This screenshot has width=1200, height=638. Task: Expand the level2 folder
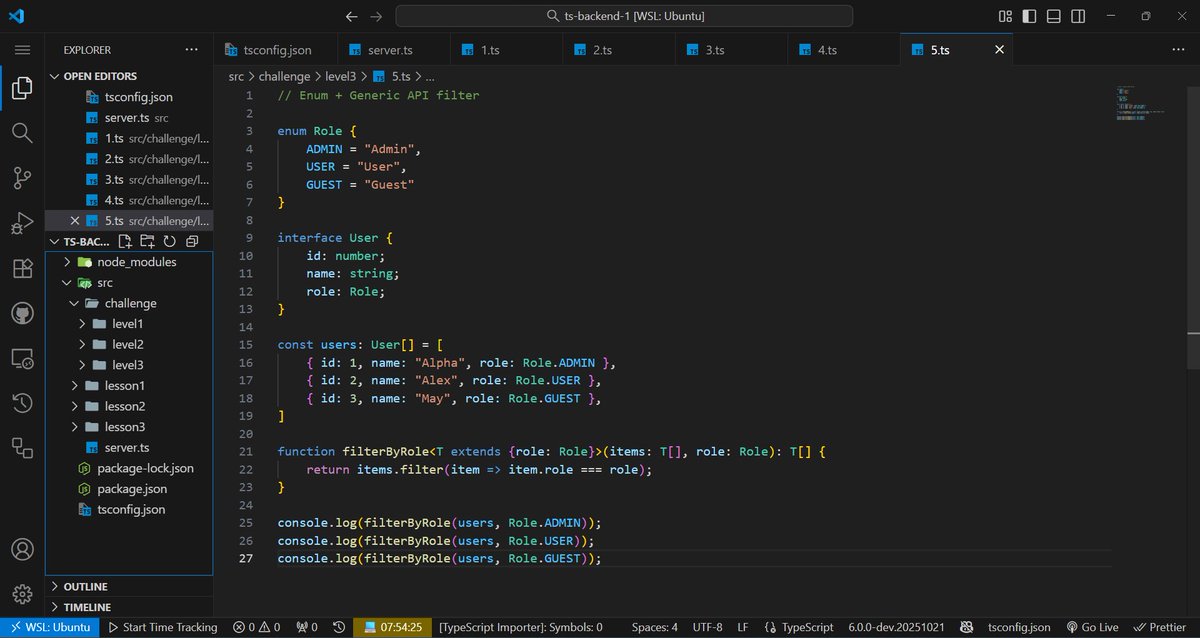point(129,344)
